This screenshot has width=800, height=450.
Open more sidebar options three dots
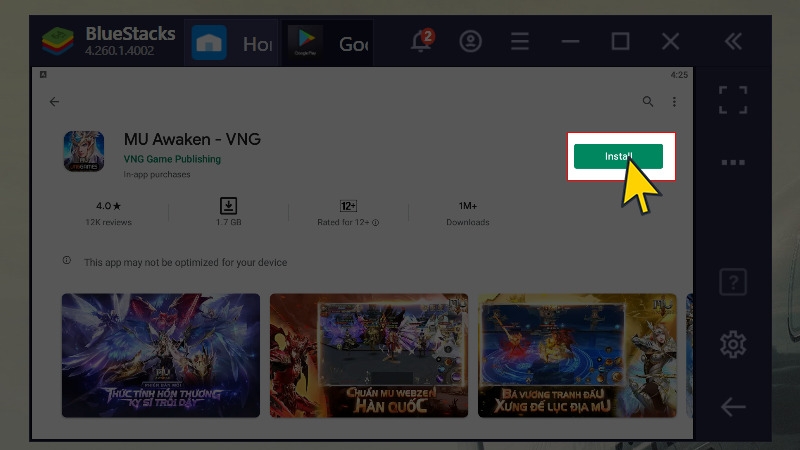point(733,162)
